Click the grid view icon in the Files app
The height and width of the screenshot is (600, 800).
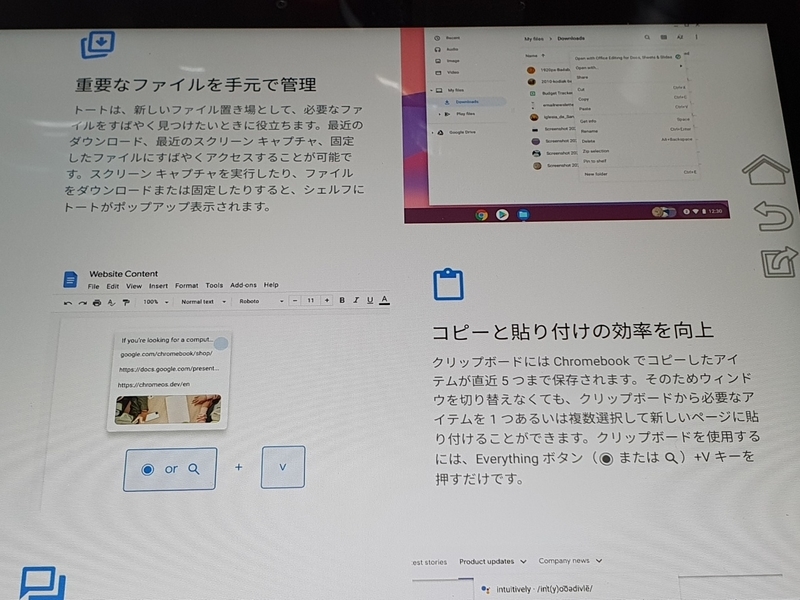[x=664, y=37]
